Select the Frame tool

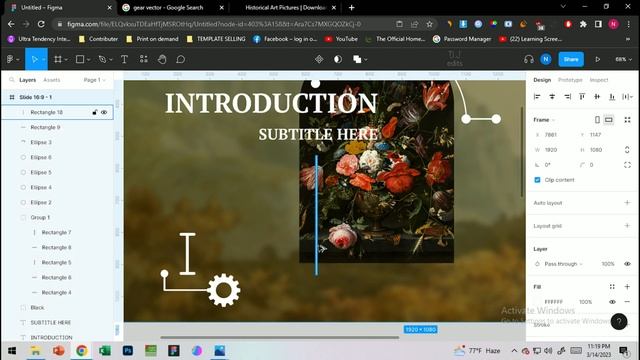(58, 60)
